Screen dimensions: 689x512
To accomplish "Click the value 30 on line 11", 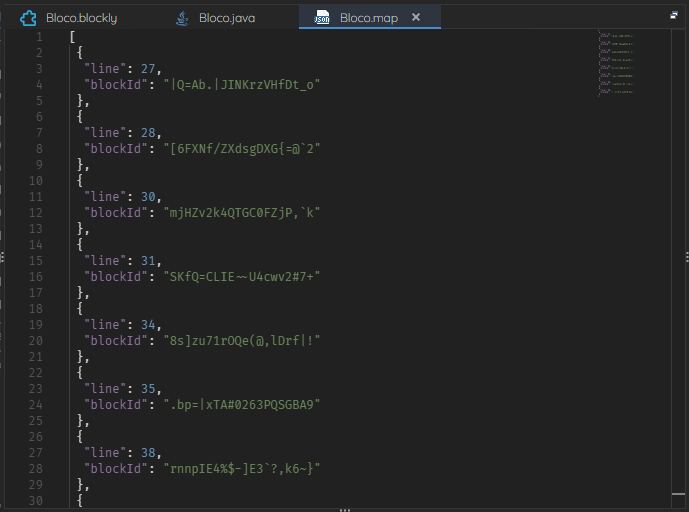I will click(148, 197).
